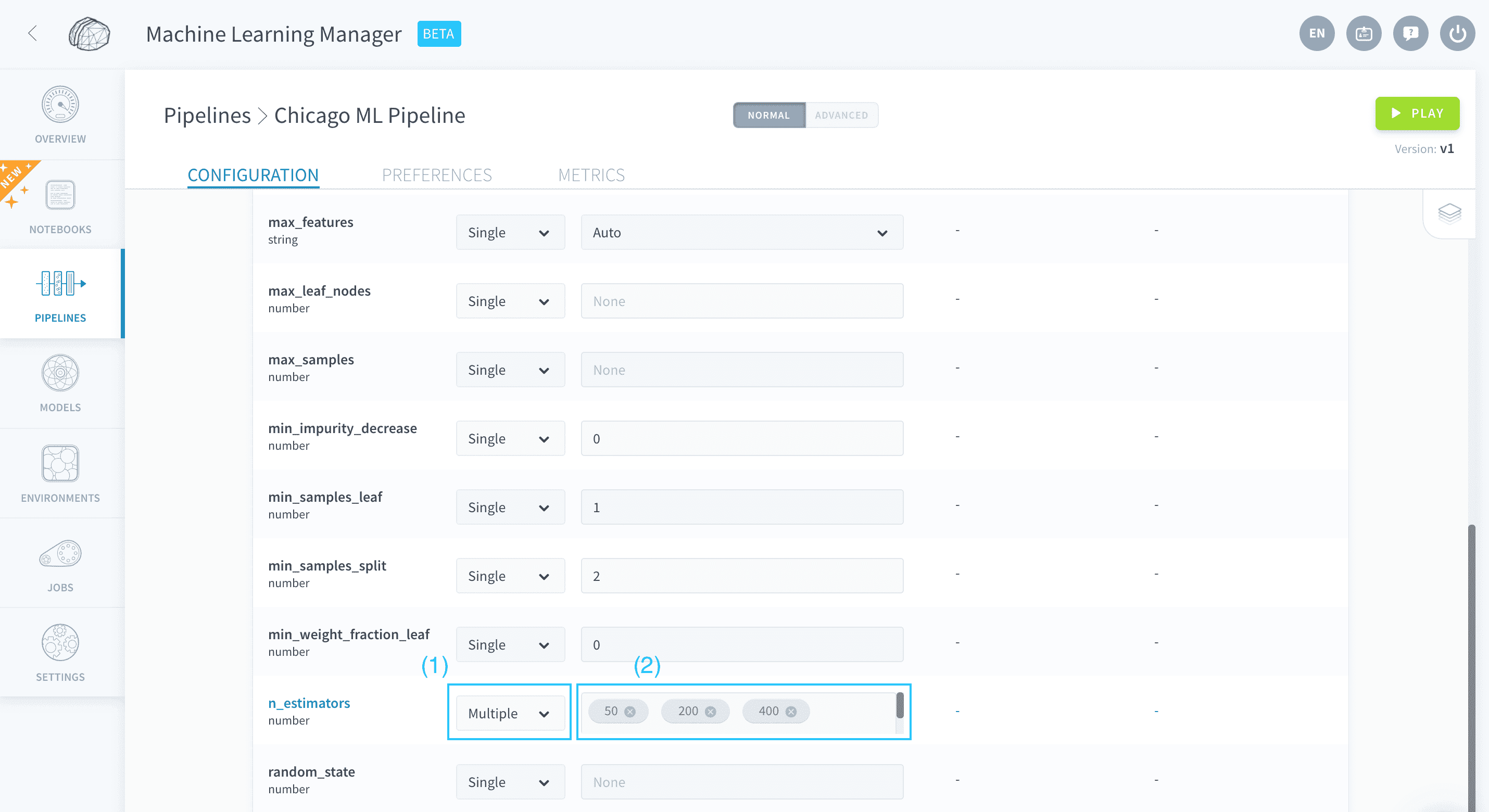Switch to NORMAL mode

pos(769,115)
